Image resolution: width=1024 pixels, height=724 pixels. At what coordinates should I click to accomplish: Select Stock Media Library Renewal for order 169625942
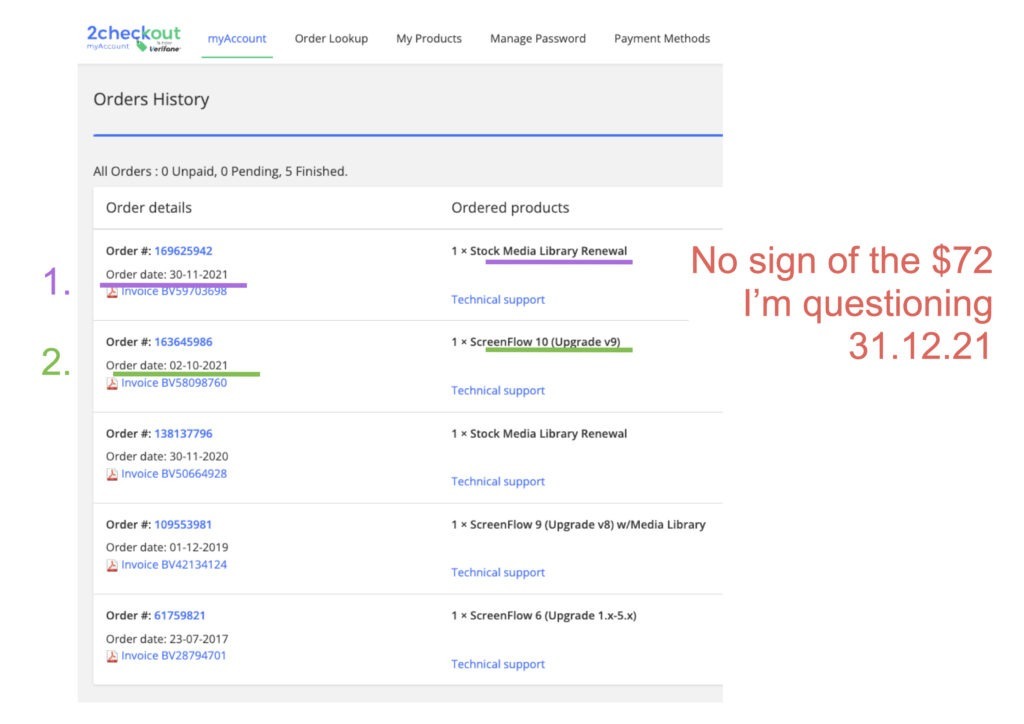coord(549,251)
